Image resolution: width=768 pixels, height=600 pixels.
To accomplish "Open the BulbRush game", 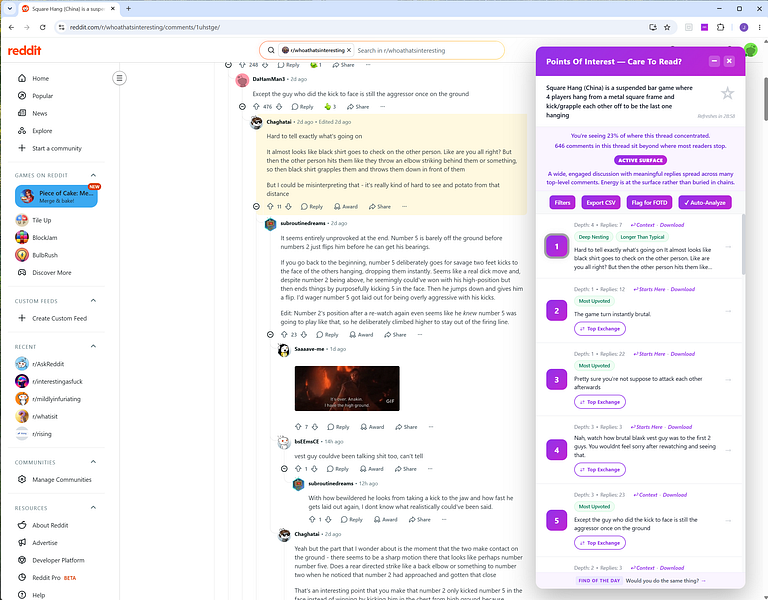I will coord(45,255).
